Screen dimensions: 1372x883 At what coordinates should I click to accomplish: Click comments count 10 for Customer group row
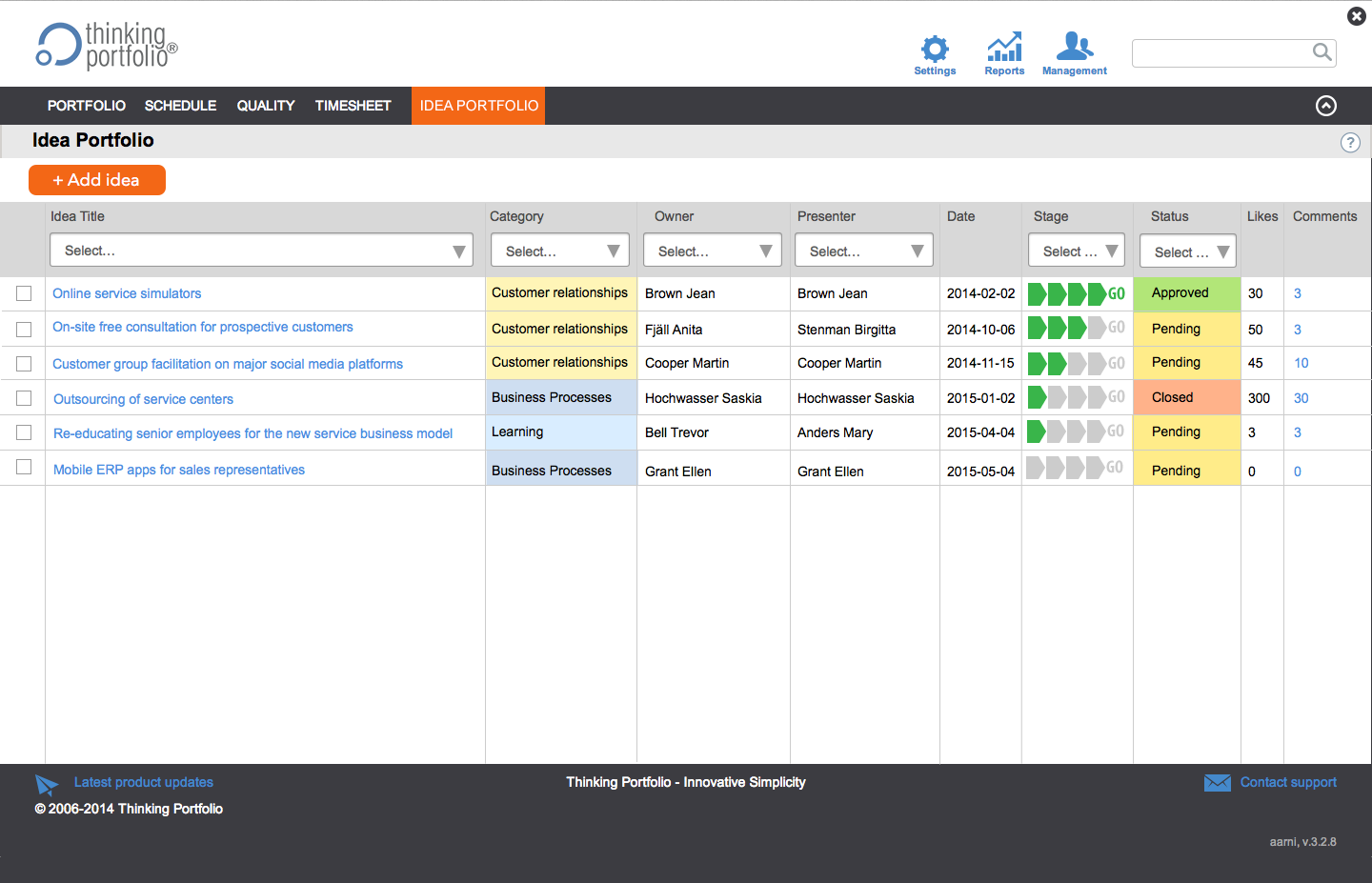tap(1301, 363)
